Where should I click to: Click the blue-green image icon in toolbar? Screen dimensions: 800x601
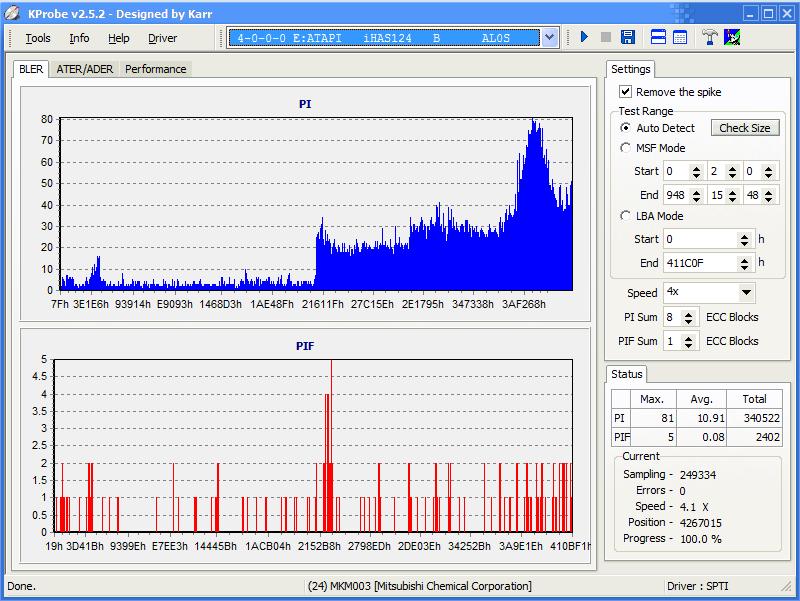click(732, 38)
